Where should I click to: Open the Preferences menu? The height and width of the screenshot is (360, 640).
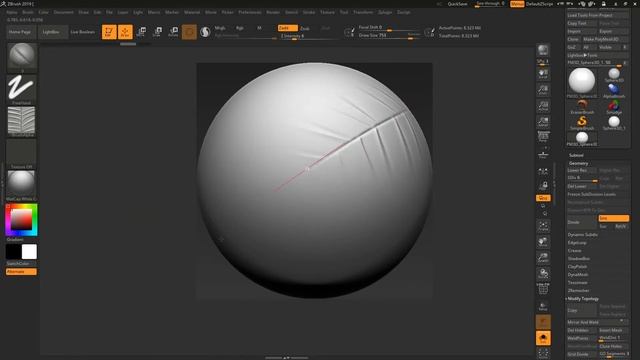click(x=250, y=12)
